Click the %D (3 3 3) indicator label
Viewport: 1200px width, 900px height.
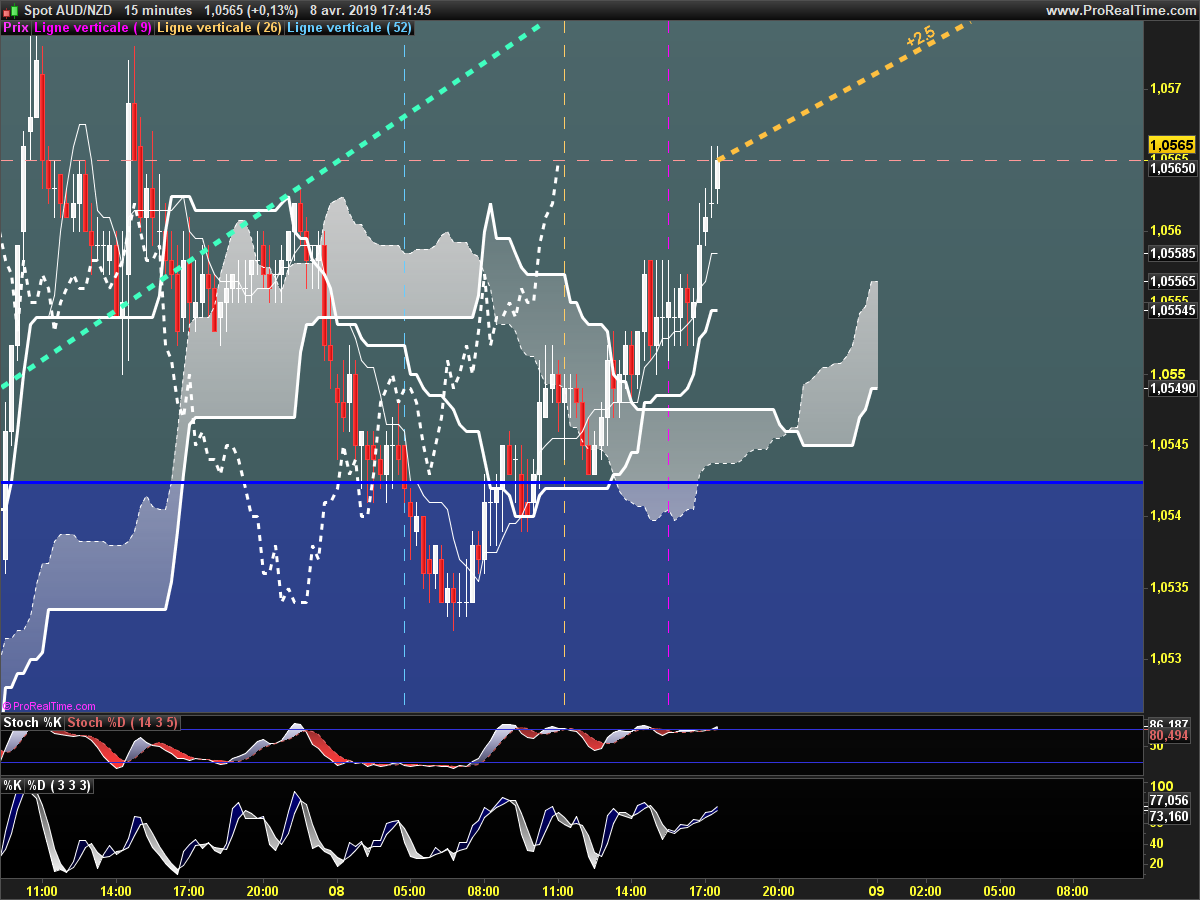tap(59, 786)
